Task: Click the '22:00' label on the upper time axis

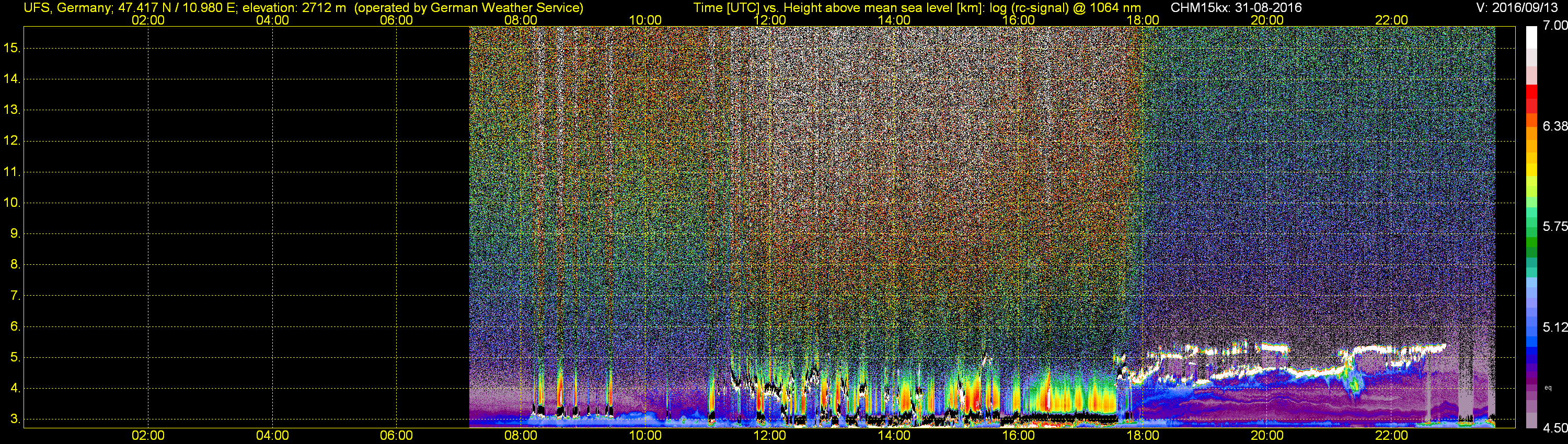Action: (x=1391, y=19)
